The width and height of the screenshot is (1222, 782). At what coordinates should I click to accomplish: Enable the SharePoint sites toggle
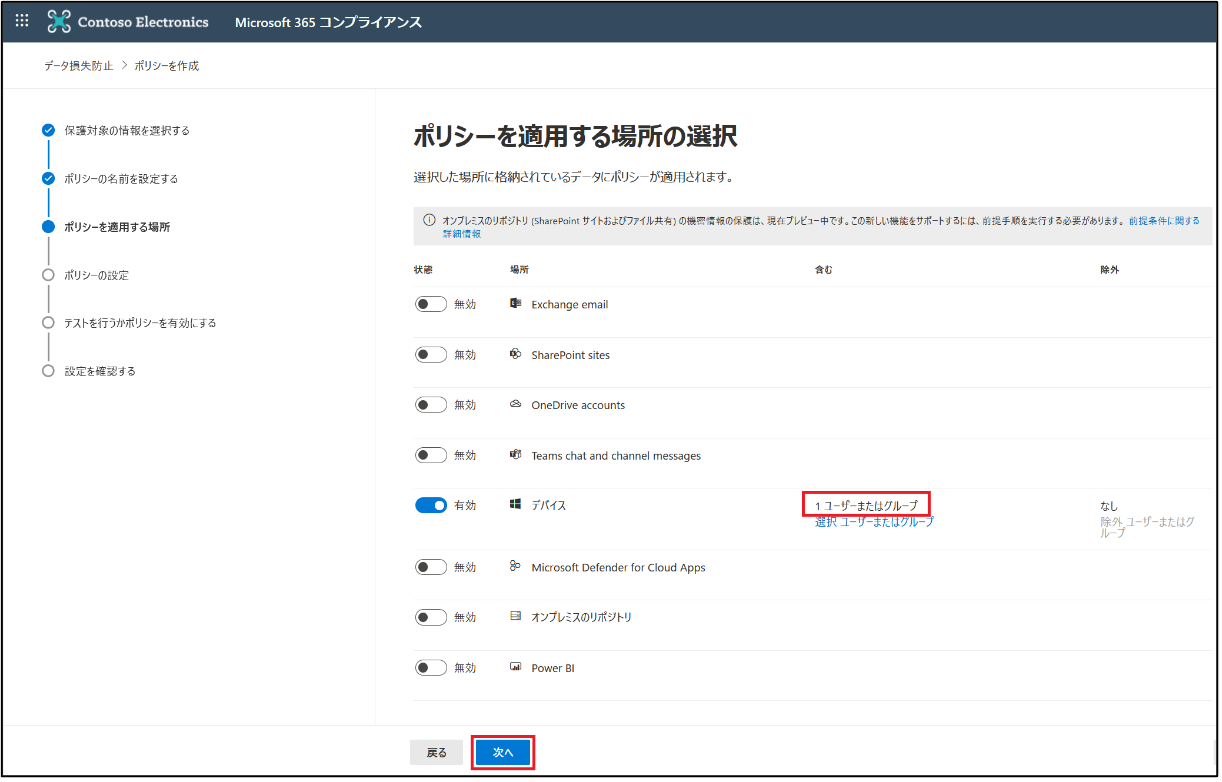click(431, 354)
